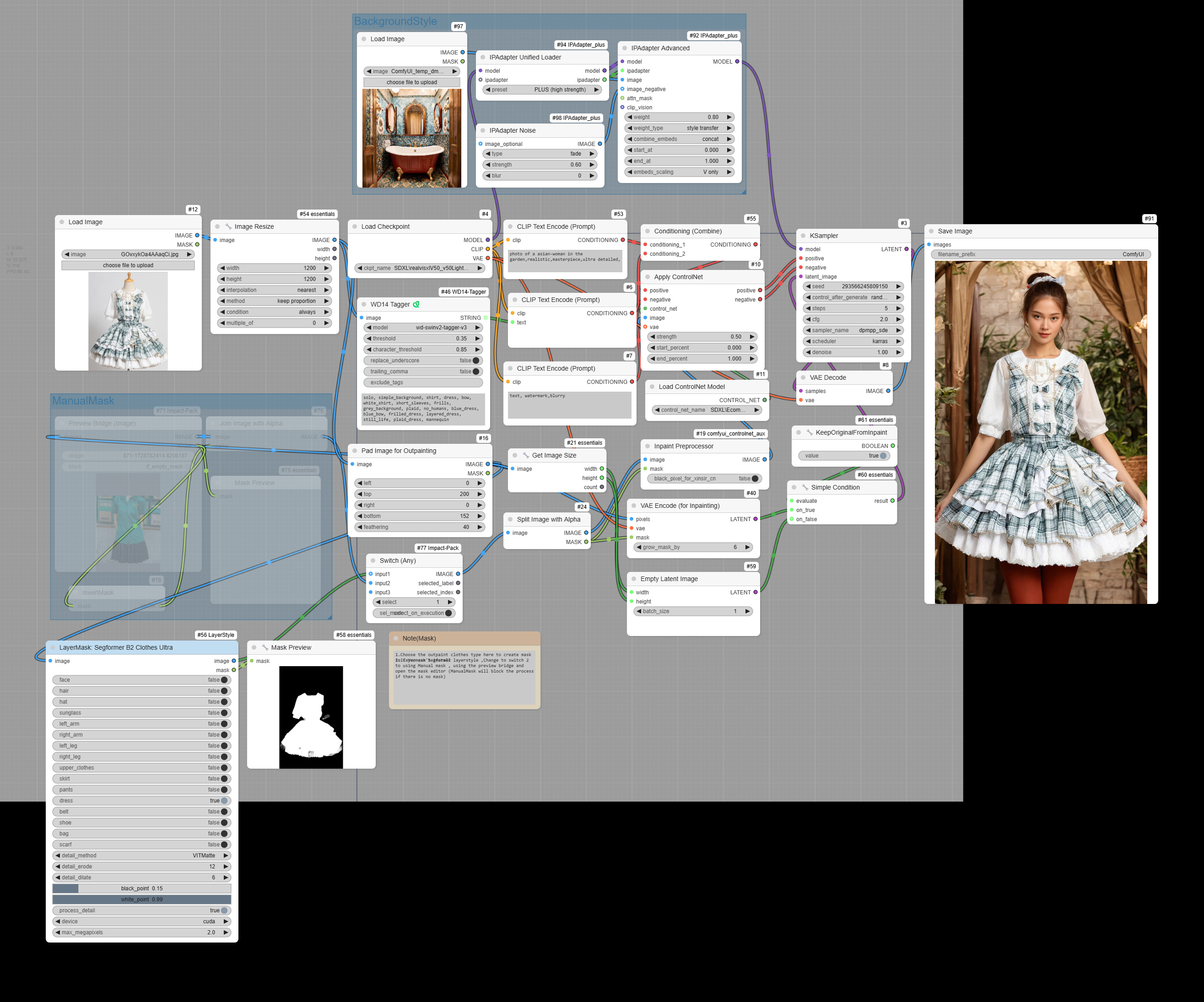
Task: Open the detail_method dropdown showing VITMatte
Action: coord(141,856)
